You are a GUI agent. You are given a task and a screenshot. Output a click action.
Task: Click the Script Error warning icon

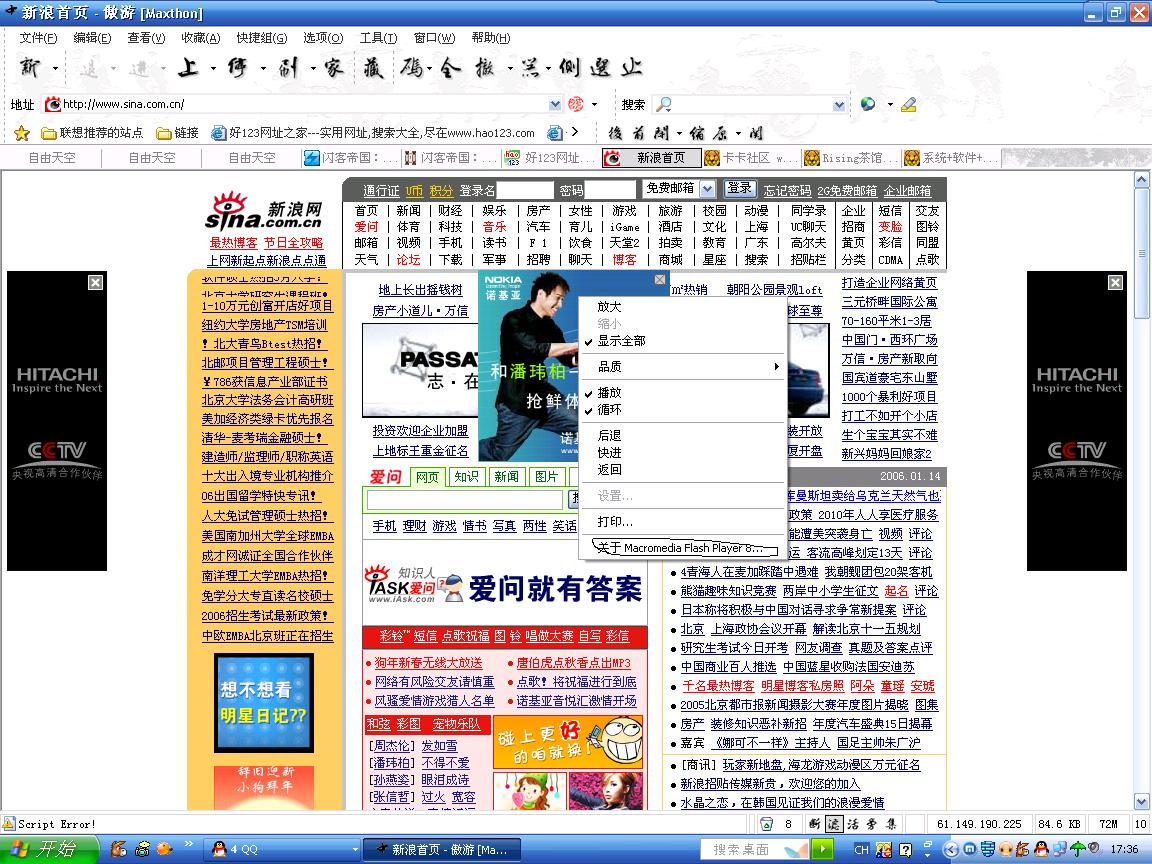click(x=9, y=824)
